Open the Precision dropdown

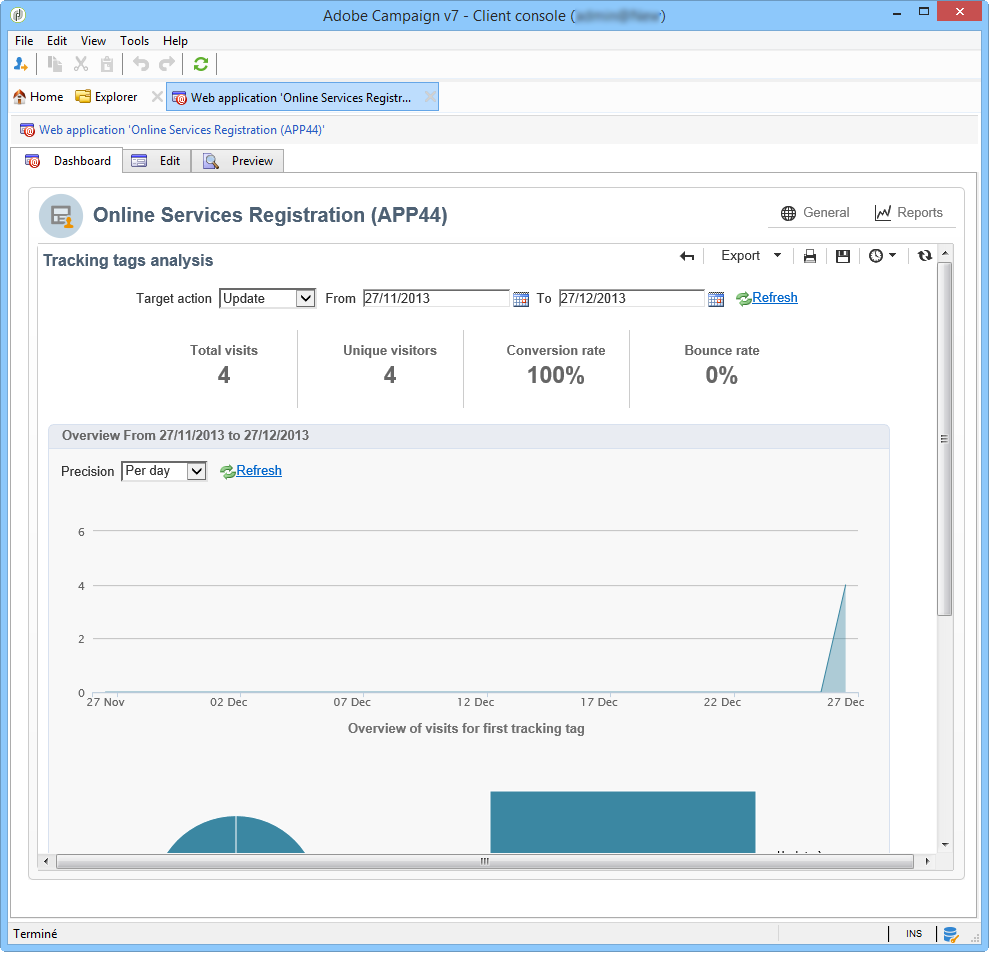(164, 471)
